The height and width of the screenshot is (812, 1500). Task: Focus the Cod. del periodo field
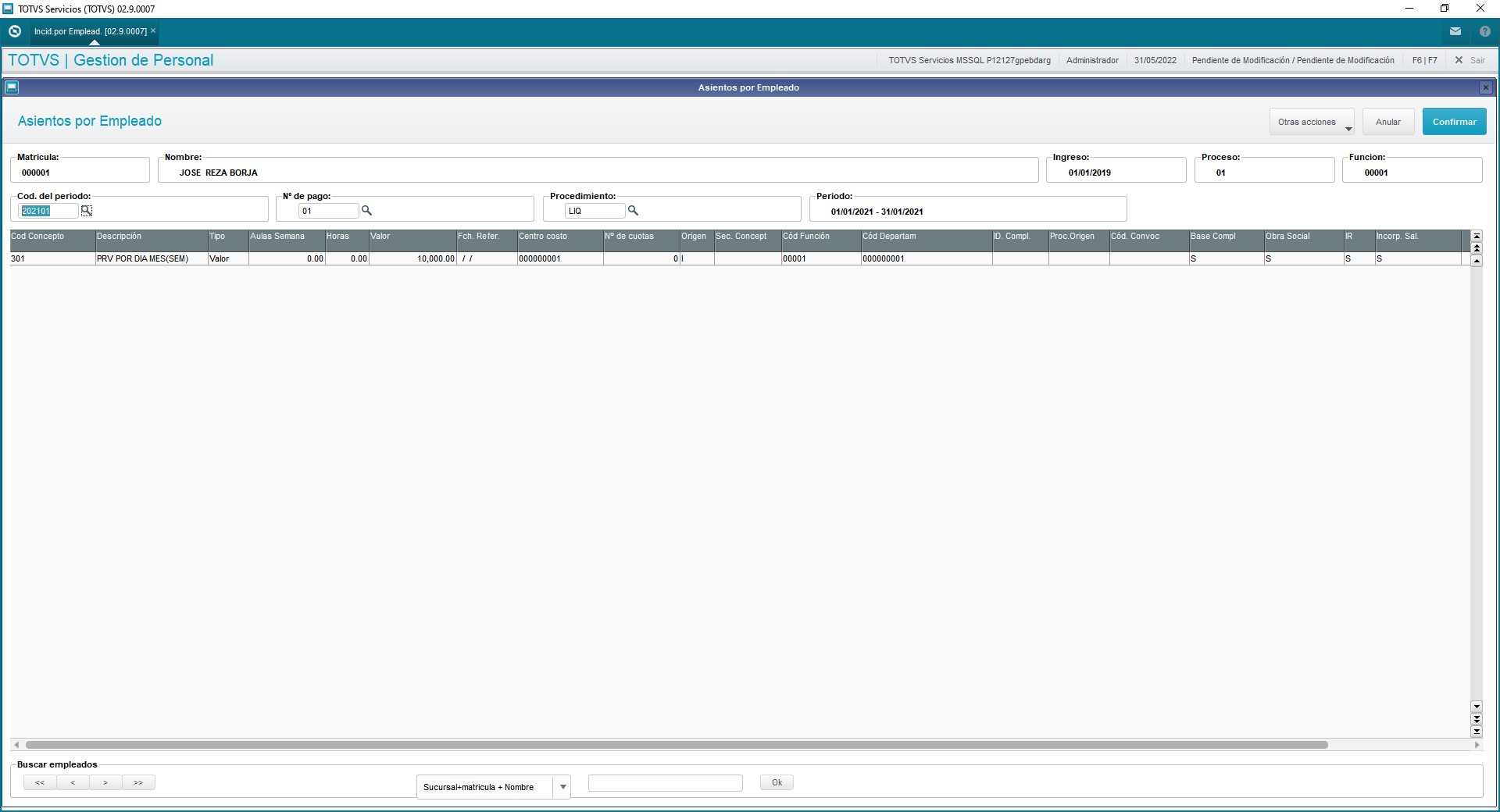point(48,211)
